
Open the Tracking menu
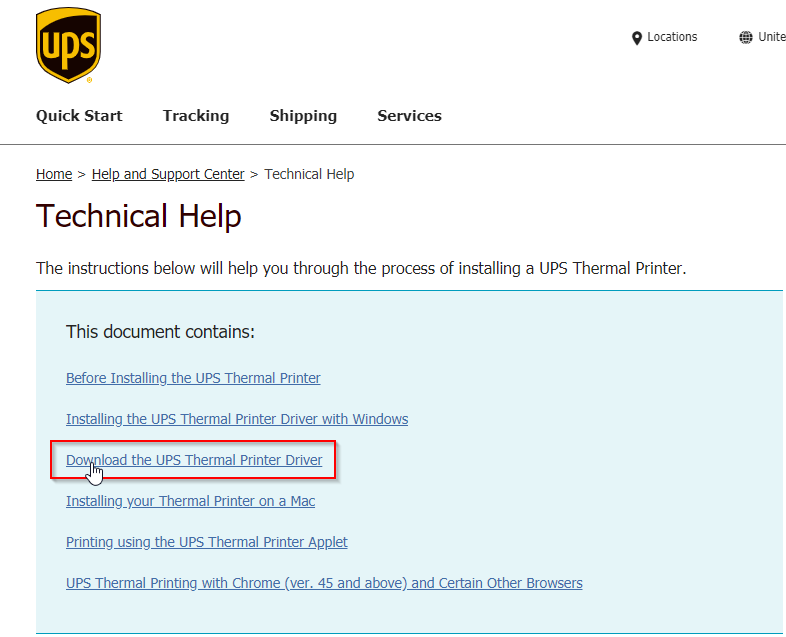195,116
